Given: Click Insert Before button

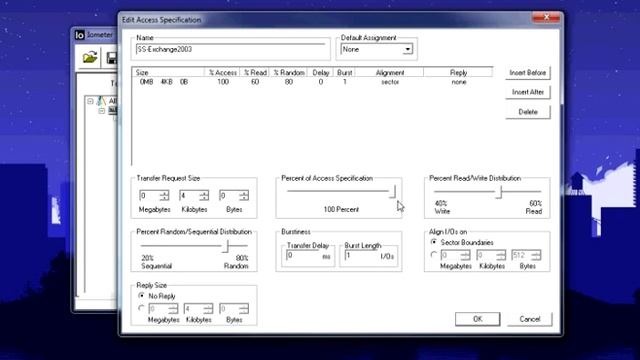Looking at the screenshot, I should coord(527,73).
